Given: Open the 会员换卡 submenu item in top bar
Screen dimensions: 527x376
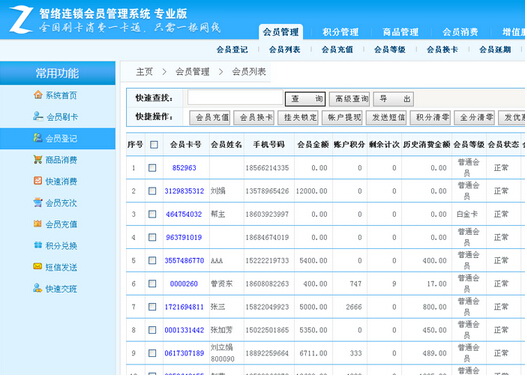Looking at the screenshot, I should (x=442, y=50).
